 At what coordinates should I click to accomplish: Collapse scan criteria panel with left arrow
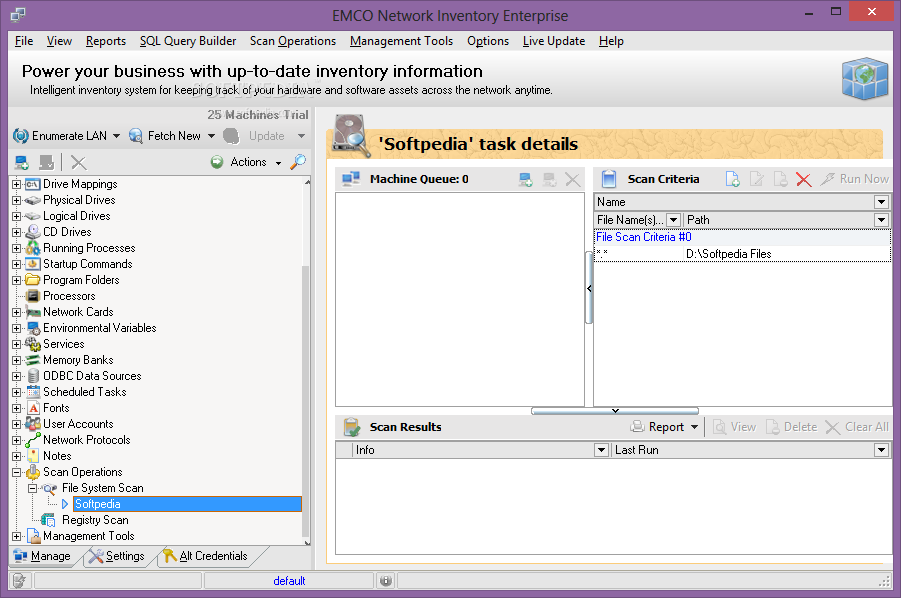589,288
